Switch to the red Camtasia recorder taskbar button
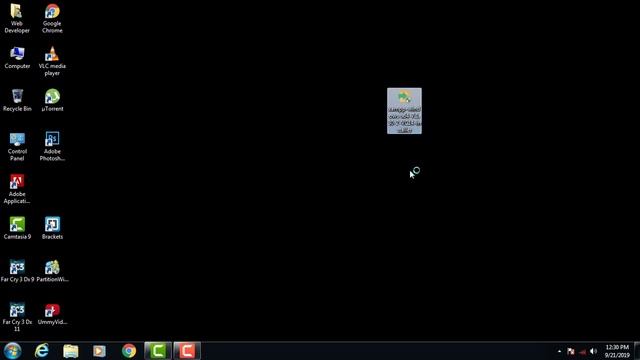The height and width of the screenshot is (360, 640). point(187,351)
